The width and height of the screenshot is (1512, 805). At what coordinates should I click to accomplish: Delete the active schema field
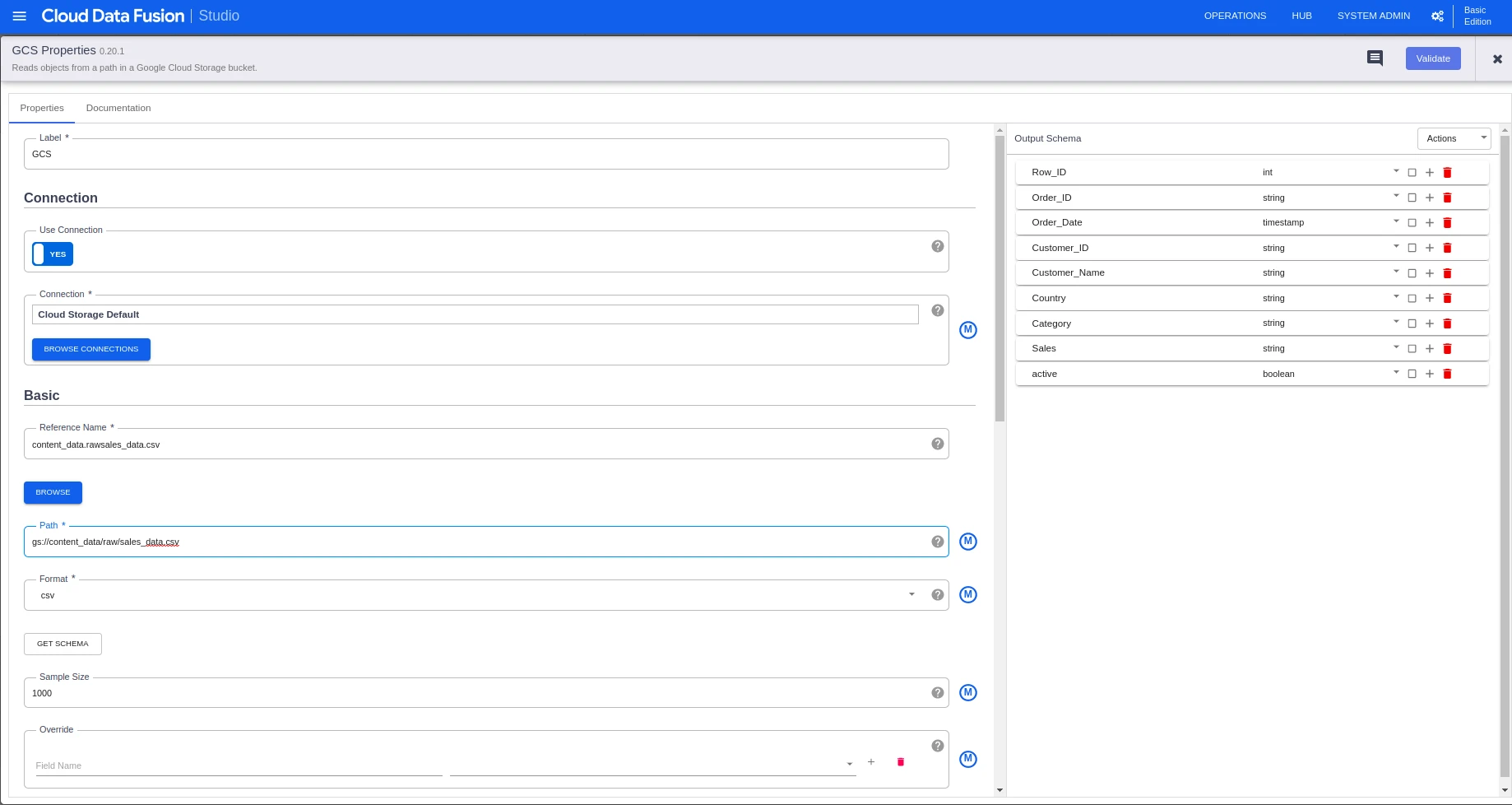1448,374
